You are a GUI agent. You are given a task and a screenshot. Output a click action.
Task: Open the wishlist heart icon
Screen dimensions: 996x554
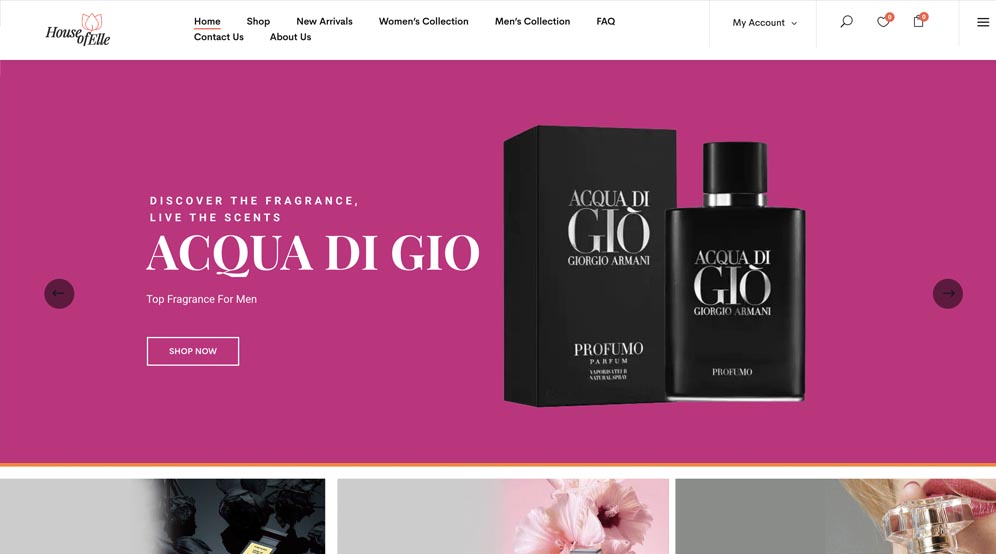(884, 22)
